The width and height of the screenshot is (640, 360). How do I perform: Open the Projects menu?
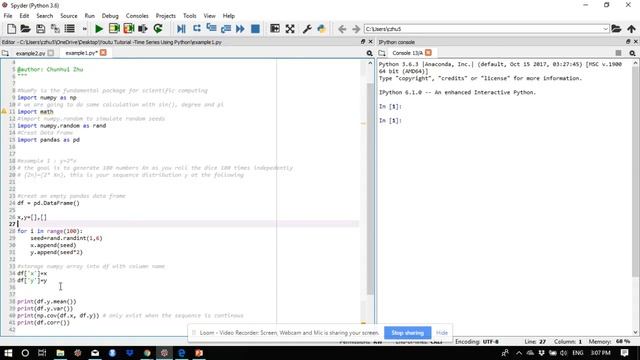[165, 16]
